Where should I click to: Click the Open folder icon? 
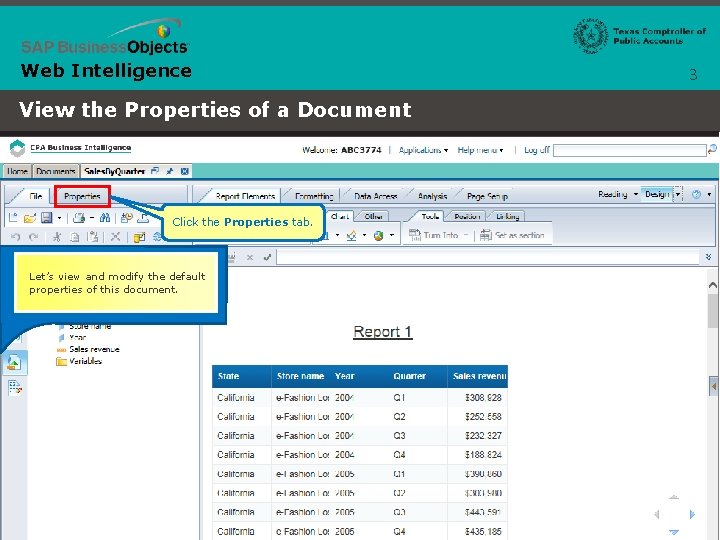point(29,218)
